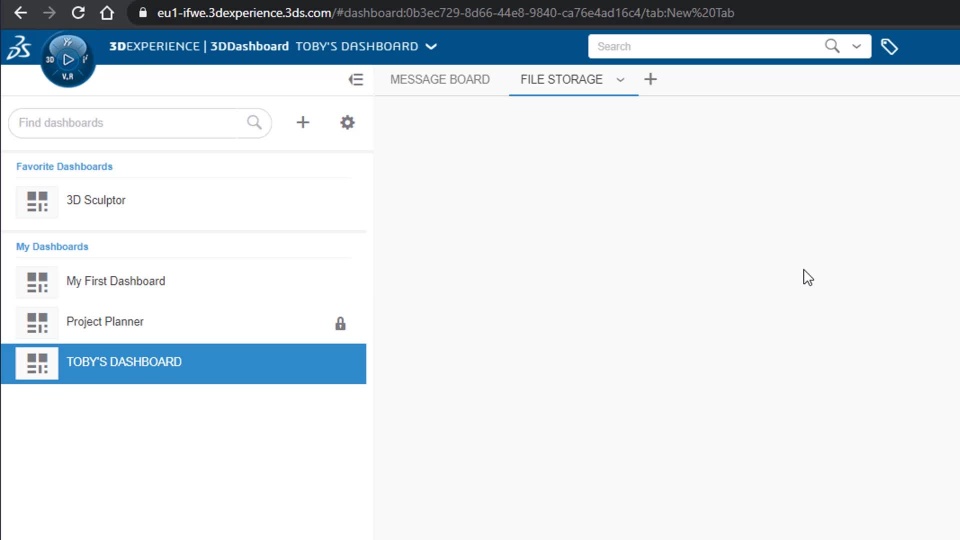Click the Project Planner lock icon
This screenshot has height=540, width=960.
(x=340, y=323)
